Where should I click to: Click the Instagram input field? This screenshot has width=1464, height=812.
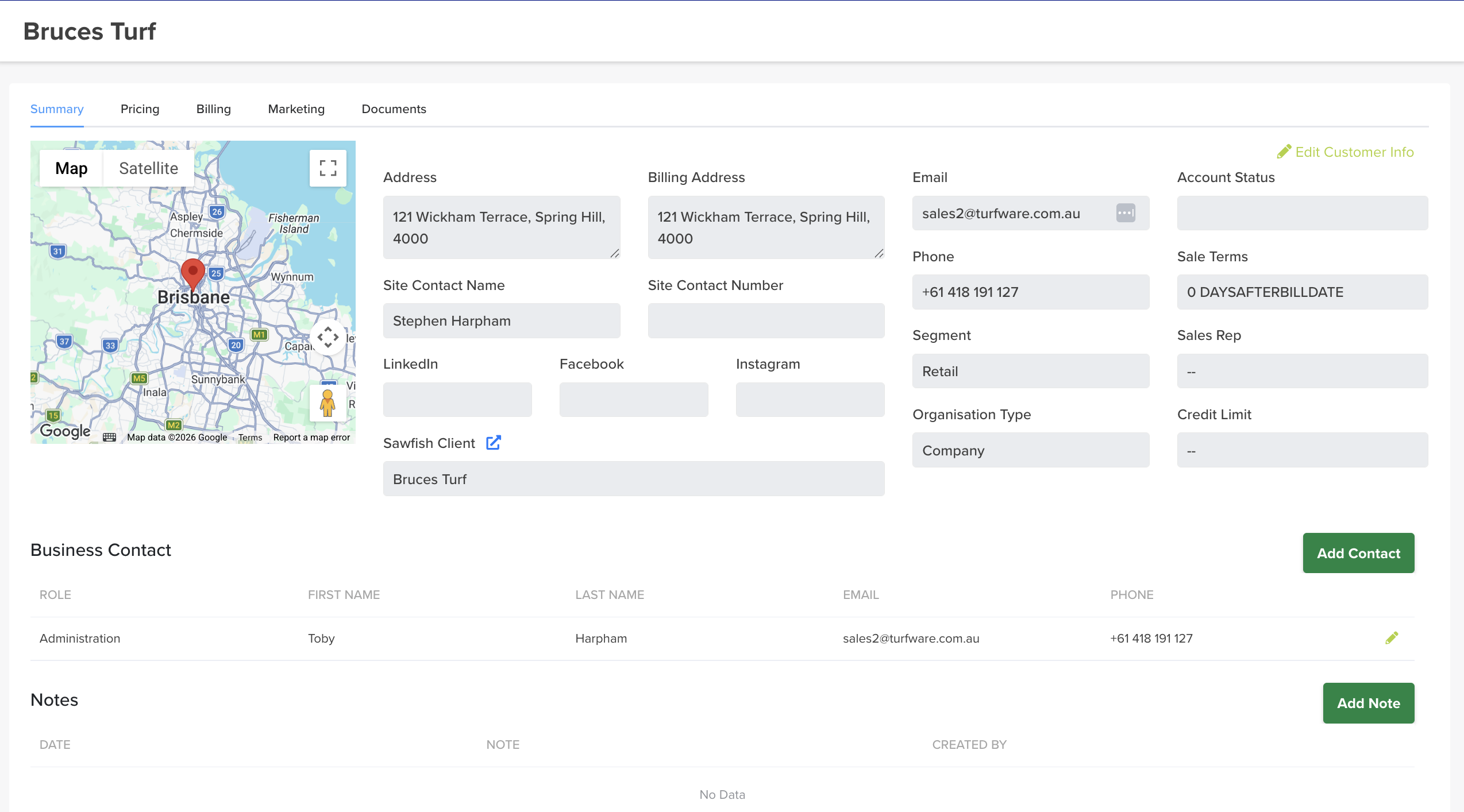point(810,400)
